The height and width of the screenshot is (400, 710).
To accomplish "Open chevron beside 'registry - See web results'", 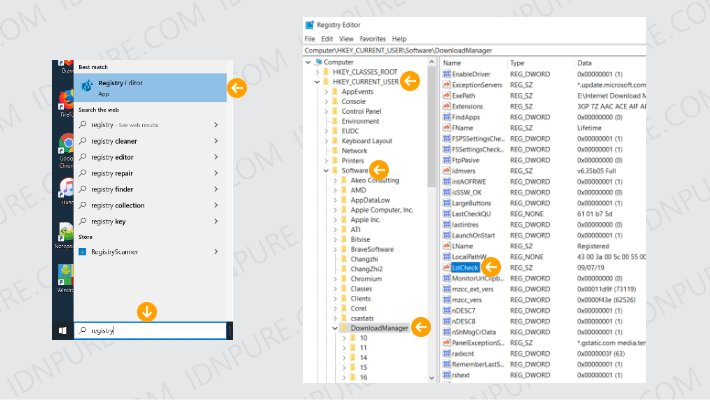I will point(216,125).
